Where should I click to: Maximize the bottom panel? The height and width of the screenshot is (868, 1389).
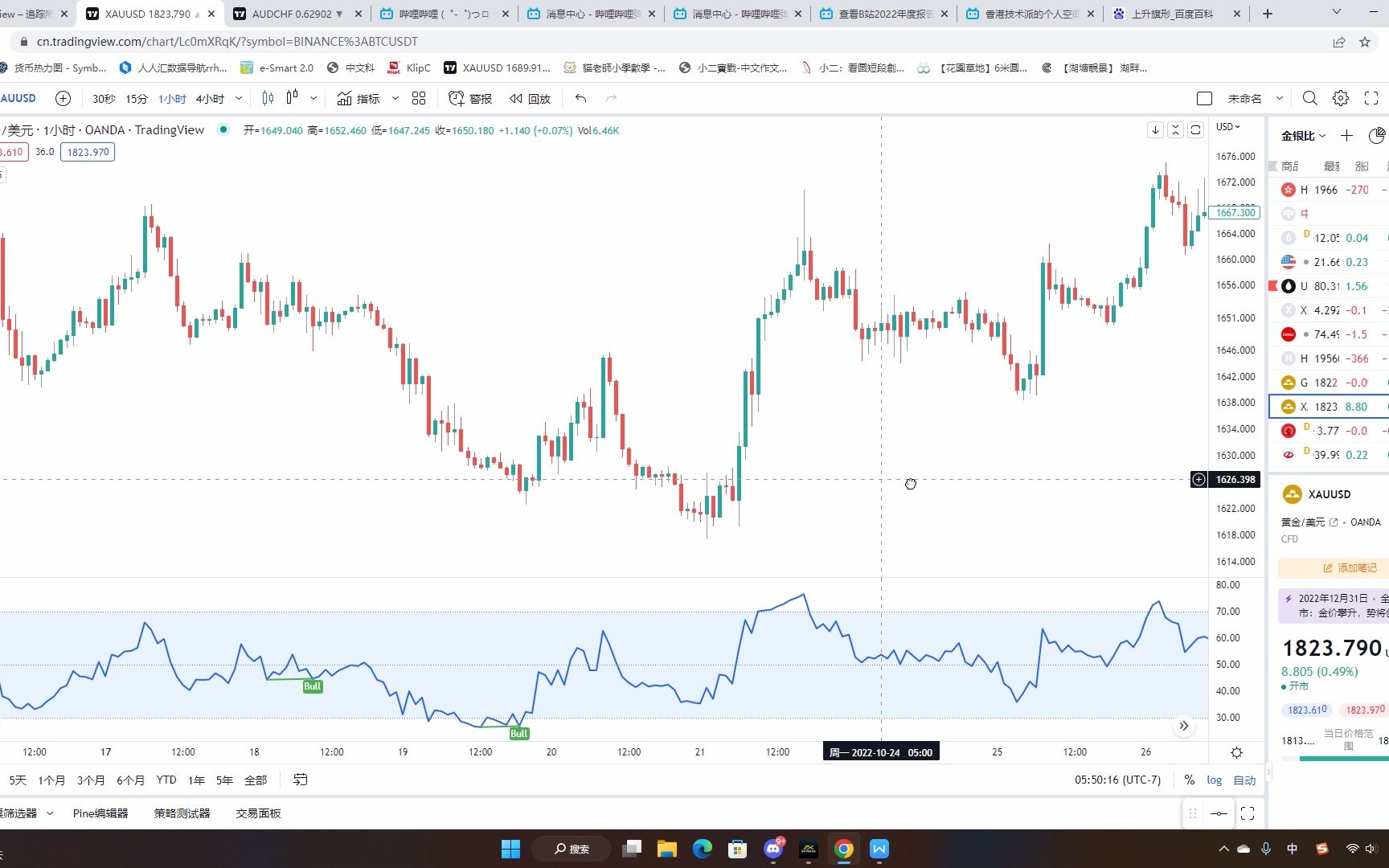tap(1248, 813)
